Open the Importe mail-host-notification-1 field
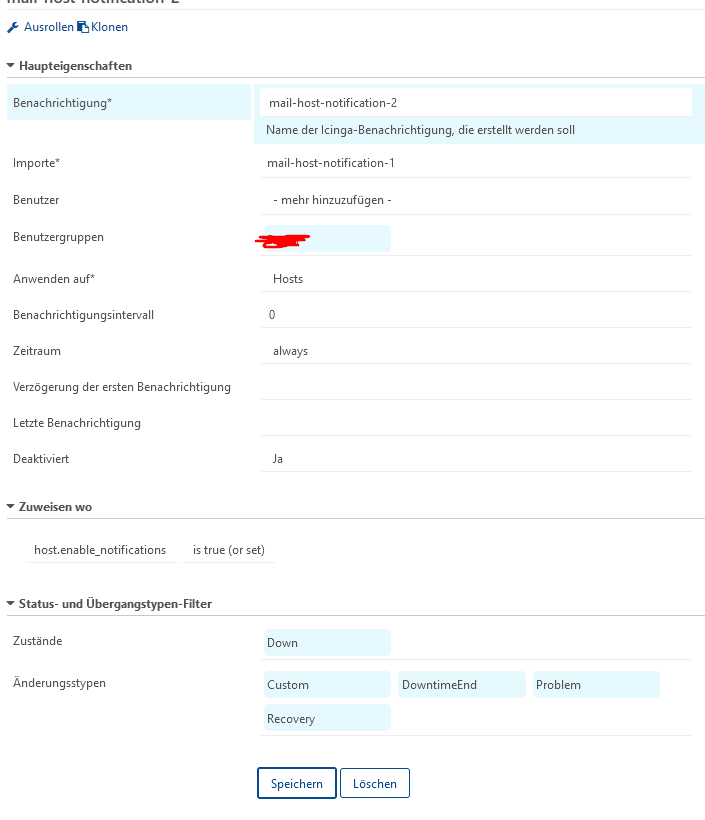Viewport: 705px width, 820px height. tap(476, 163)
